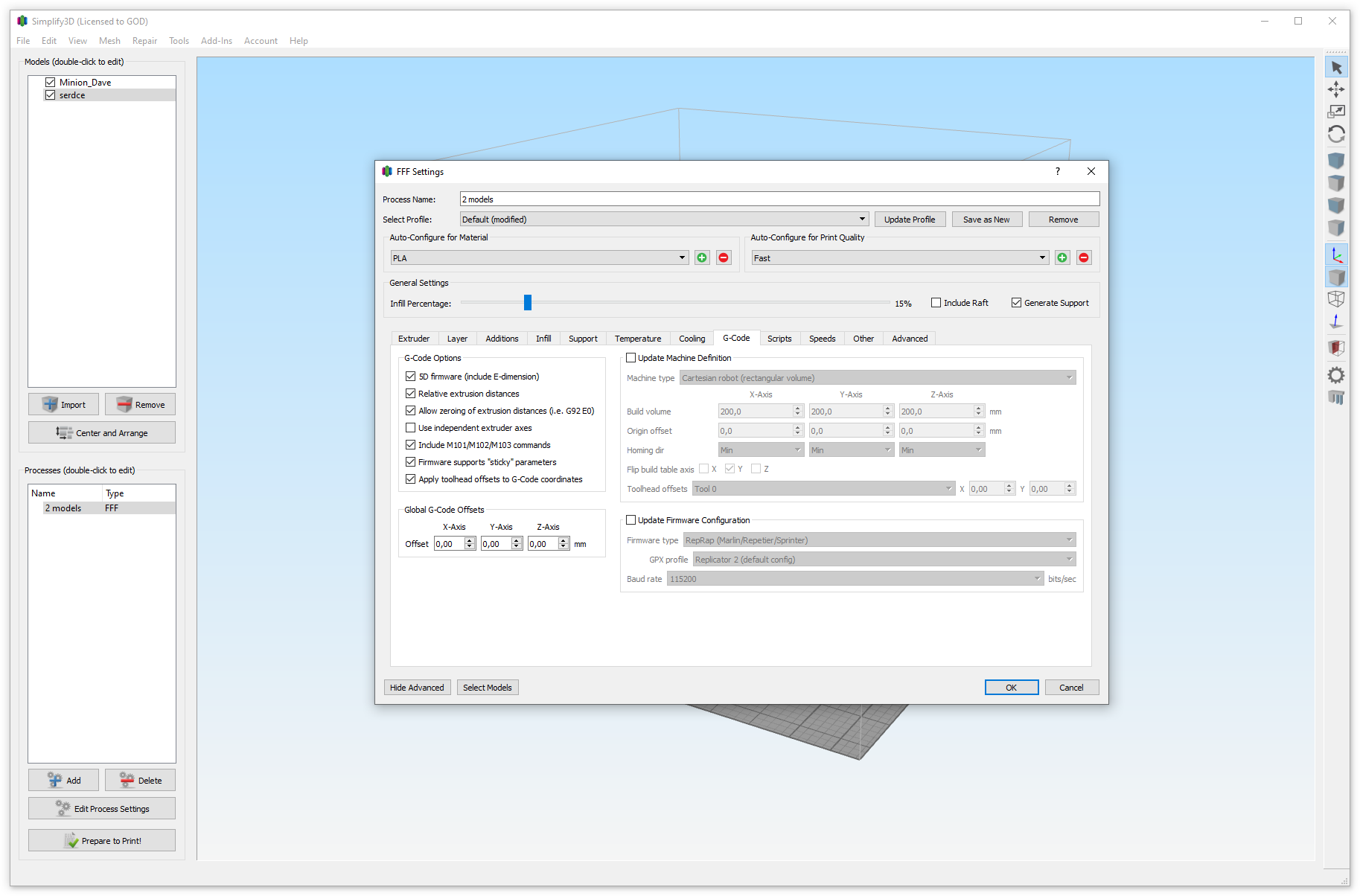Add a new material auto-configuration
The width and height of the screenshot is (1360, 896).
(x=702, y=257)
